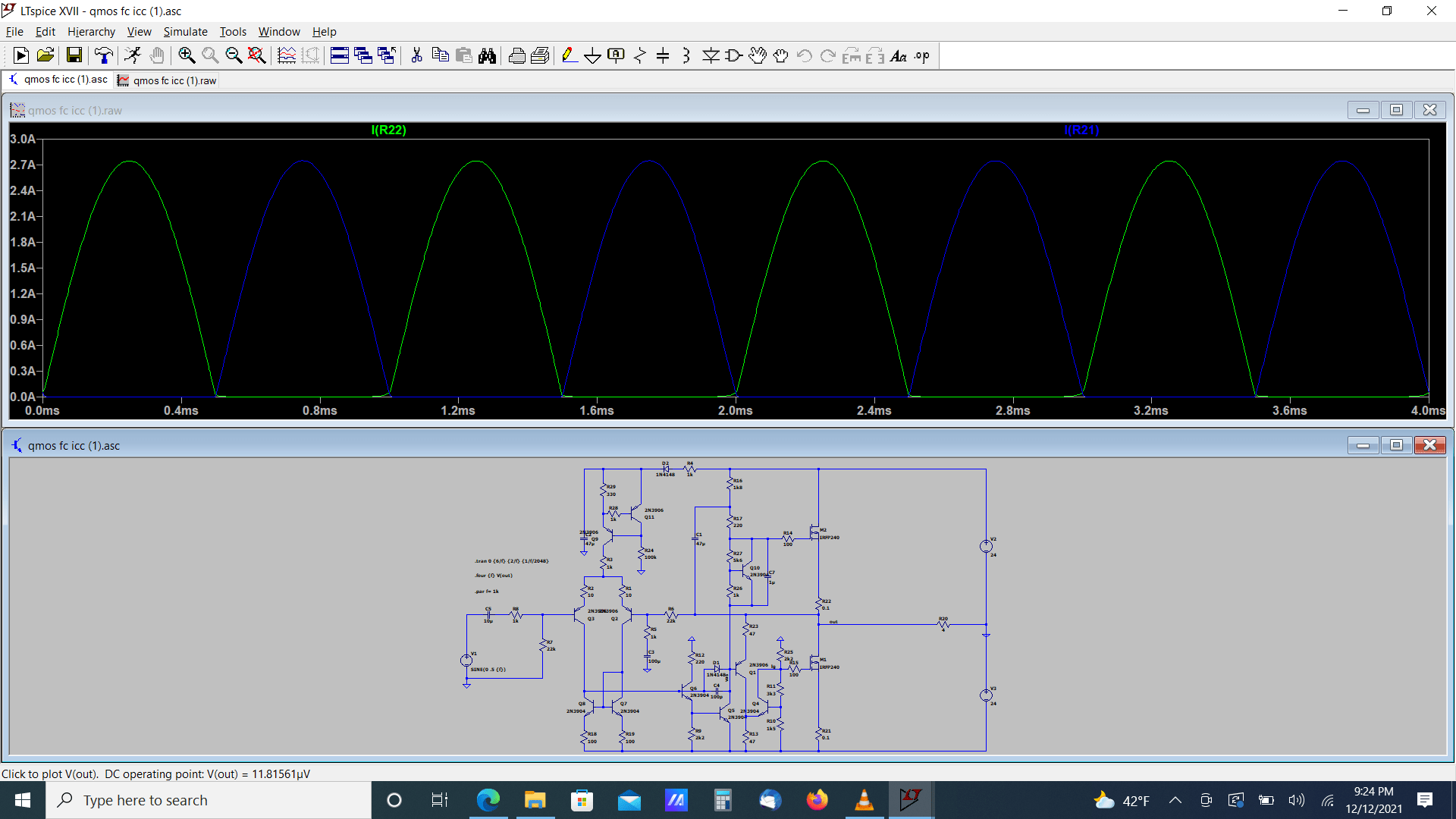Place a Capacitor component

point(663,55)
